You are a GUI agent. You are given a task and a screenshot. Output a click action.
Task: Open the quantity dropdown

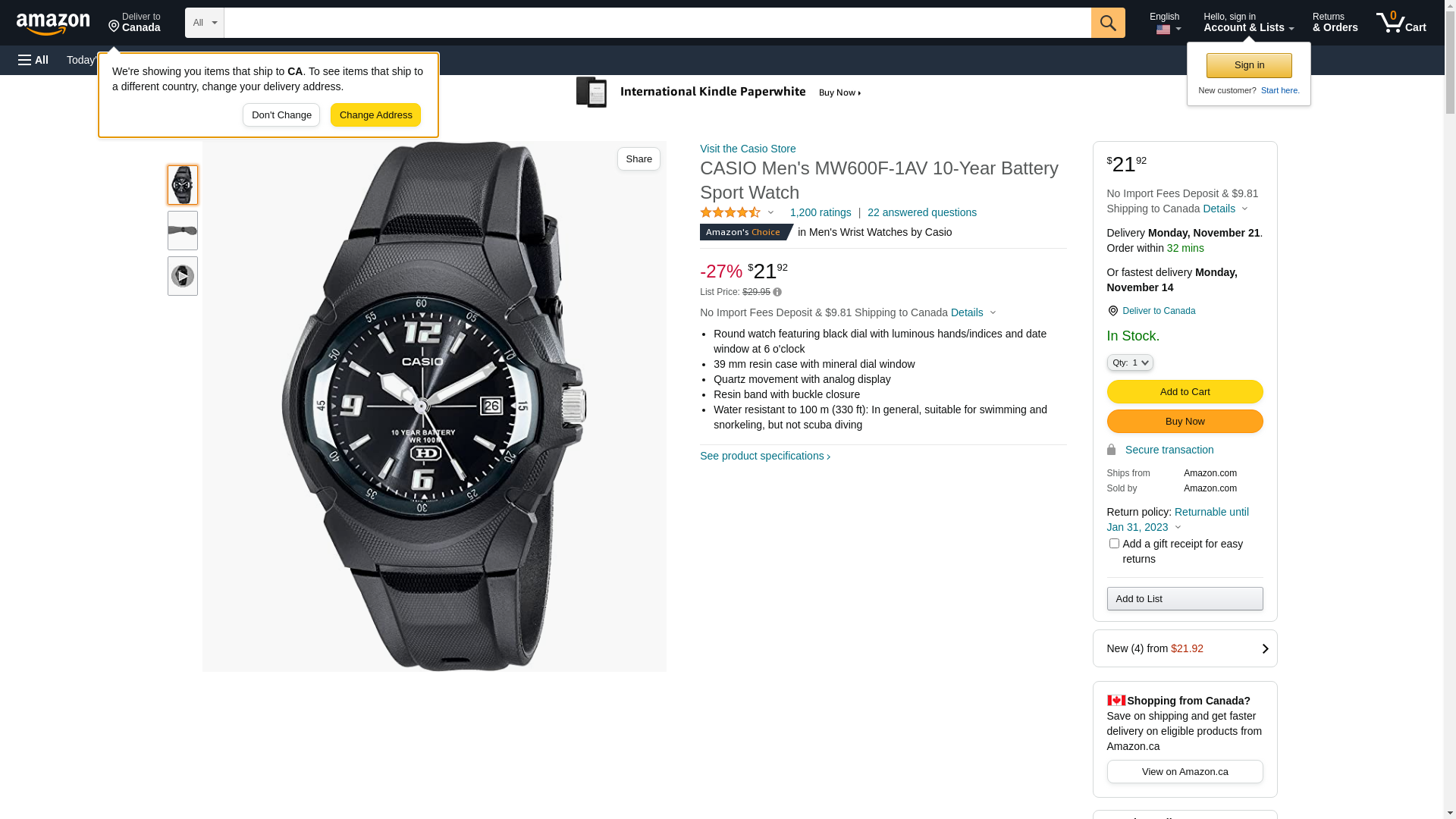coord(1130,363)
